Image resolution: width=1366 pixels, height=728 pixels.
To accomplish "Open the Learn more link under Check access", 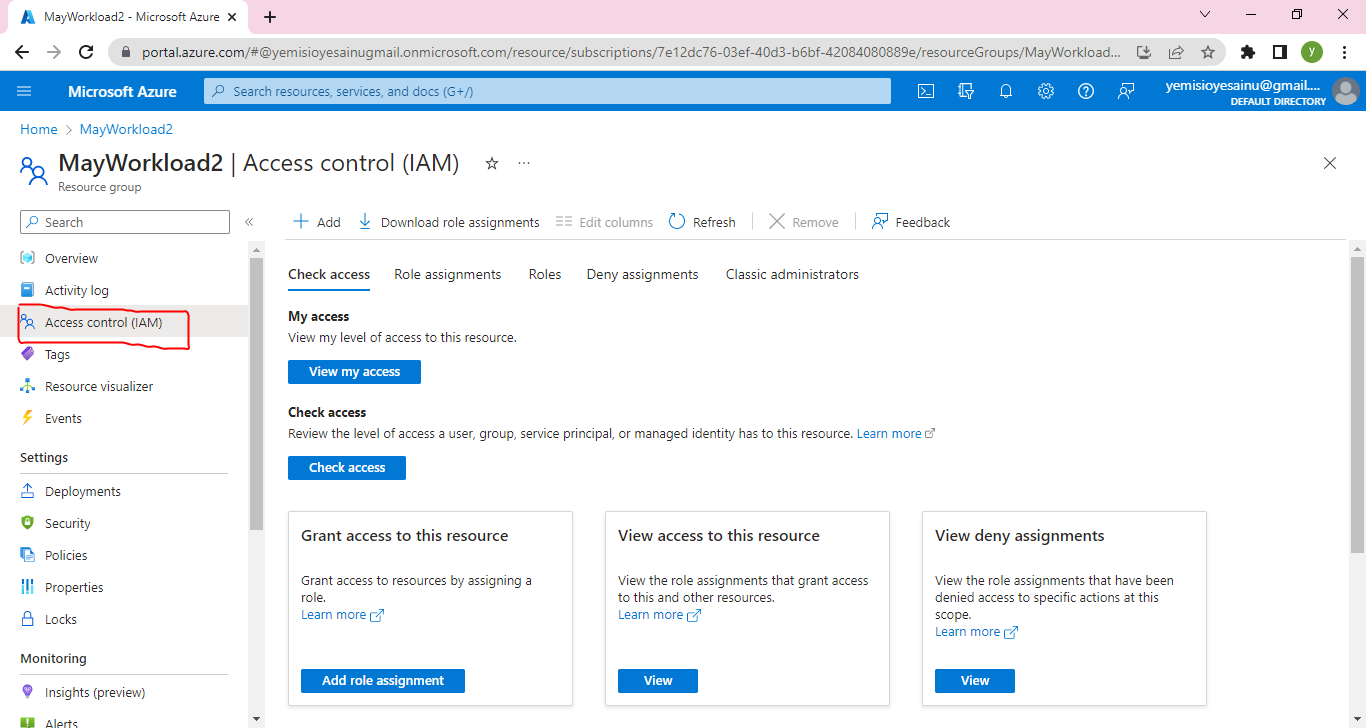I will pos(889,434).
